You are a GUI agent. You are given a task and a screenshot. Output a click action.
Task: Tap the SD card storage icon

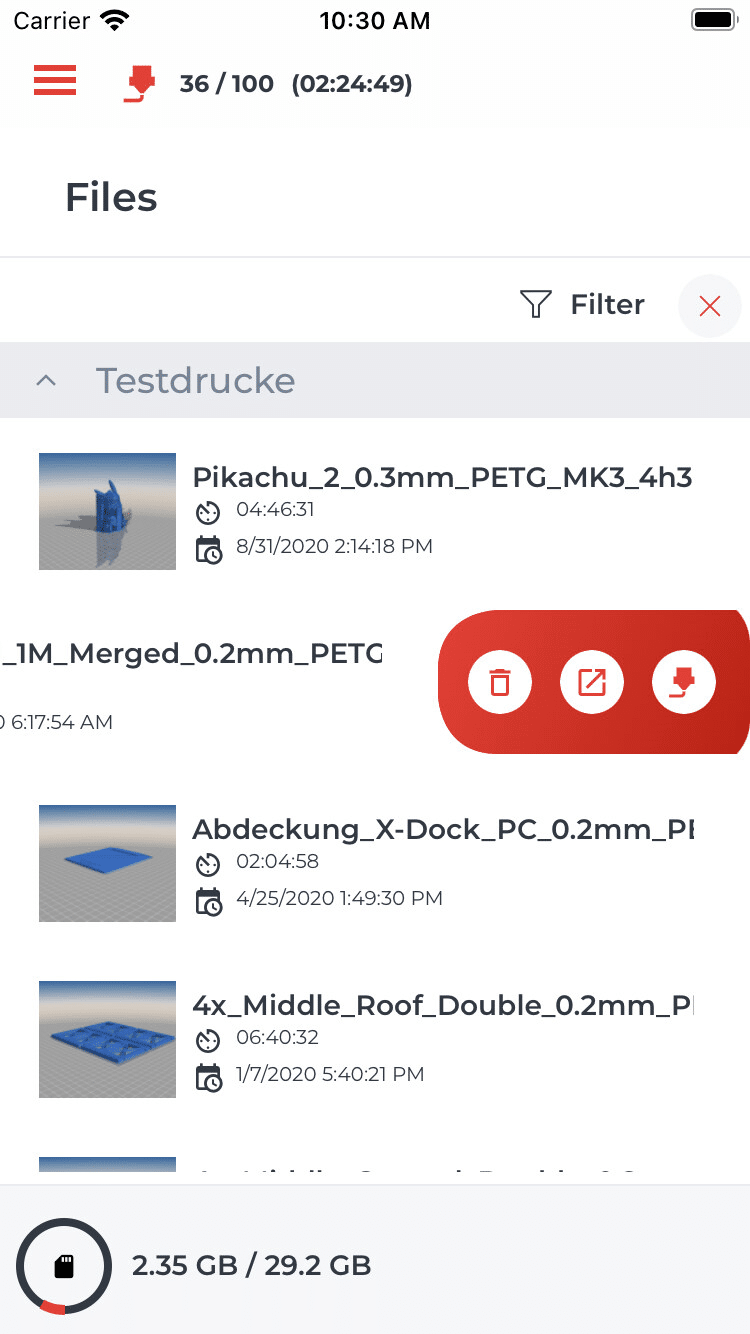point(64,1266)
